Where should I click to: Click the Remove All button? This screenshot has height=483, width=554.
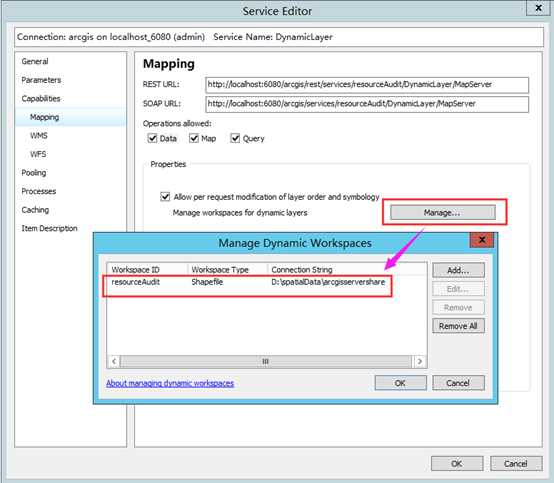pyautogui.click(x=458, y=326)
